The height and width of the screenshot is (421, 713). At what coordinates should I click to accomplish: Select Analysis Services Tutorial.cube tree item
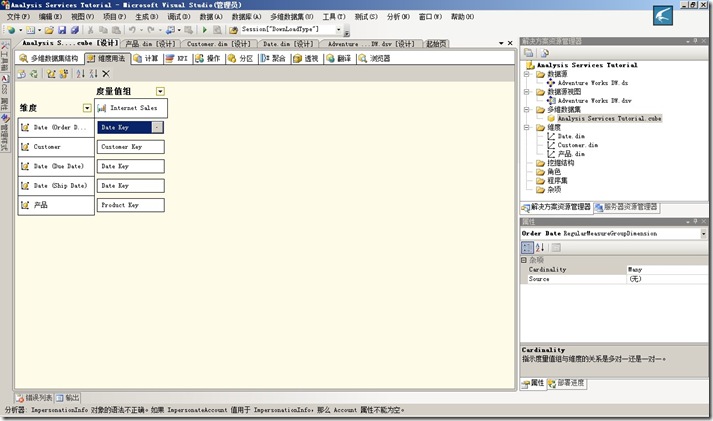609,119
